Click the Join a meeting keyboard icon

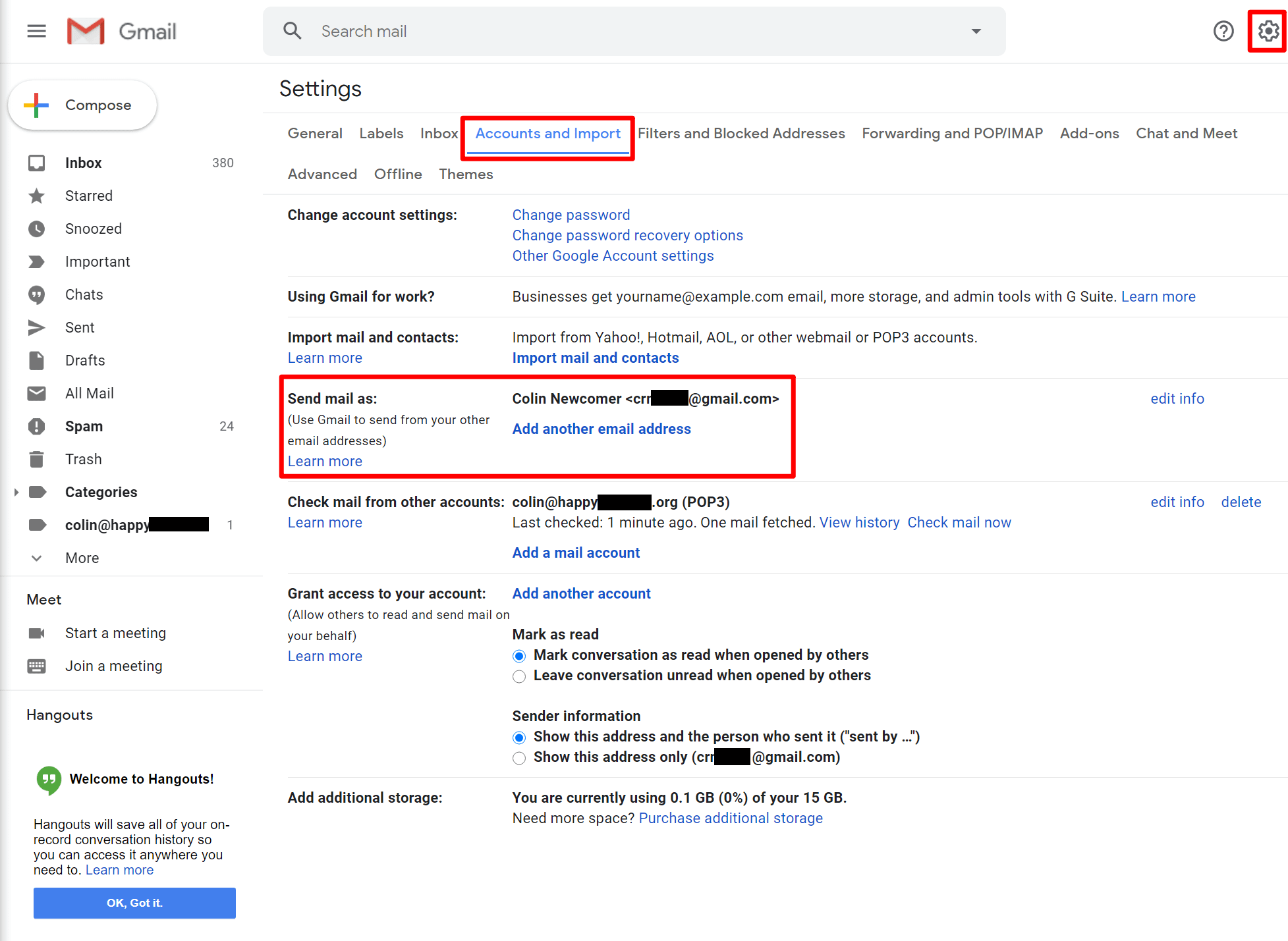[37, 665]
